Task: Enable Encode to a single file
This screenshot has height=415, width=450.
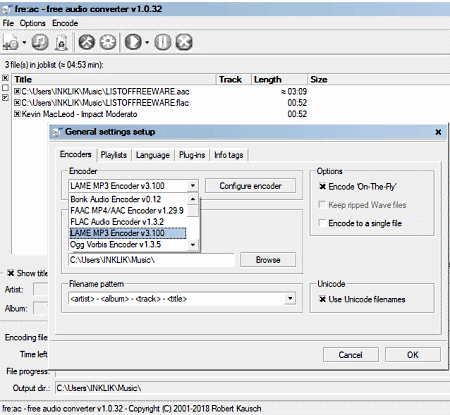Action: point(322,223)
